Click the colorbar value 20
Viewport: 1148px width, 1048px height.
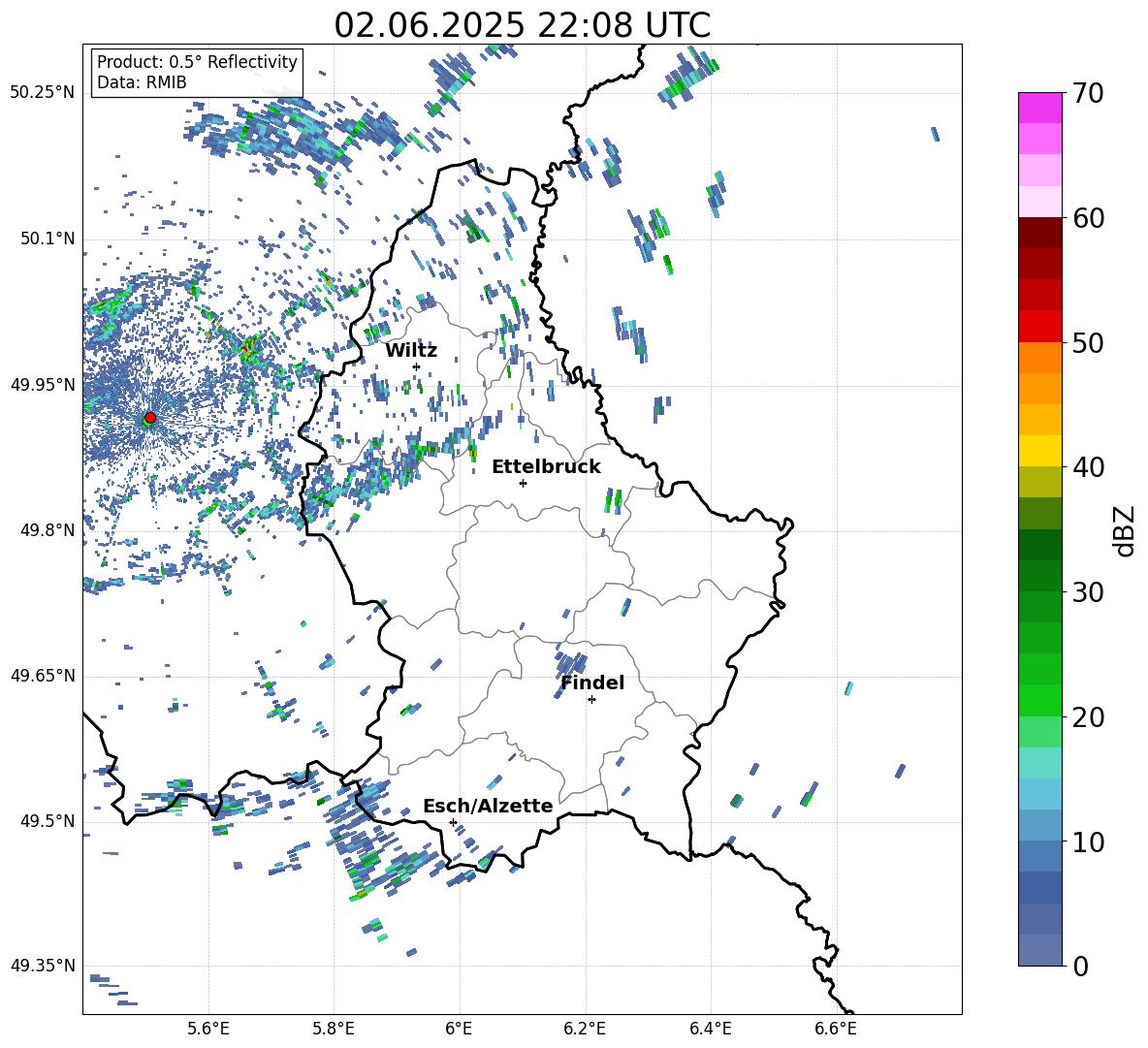(1088, 716)
